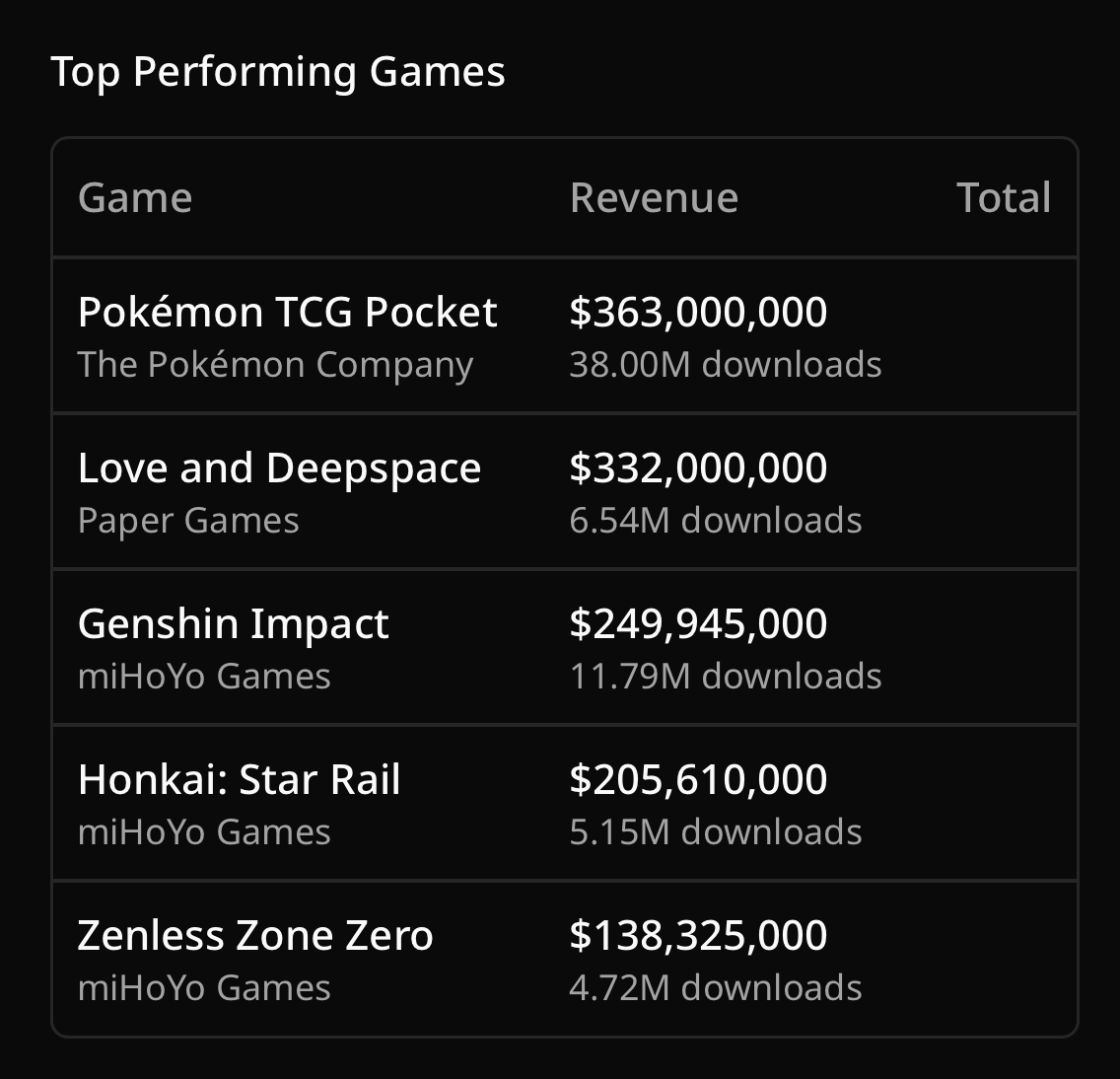Screen dimensions: 1120x1079
Task: Sort by the Revenue column header
Action: (654, 198)
